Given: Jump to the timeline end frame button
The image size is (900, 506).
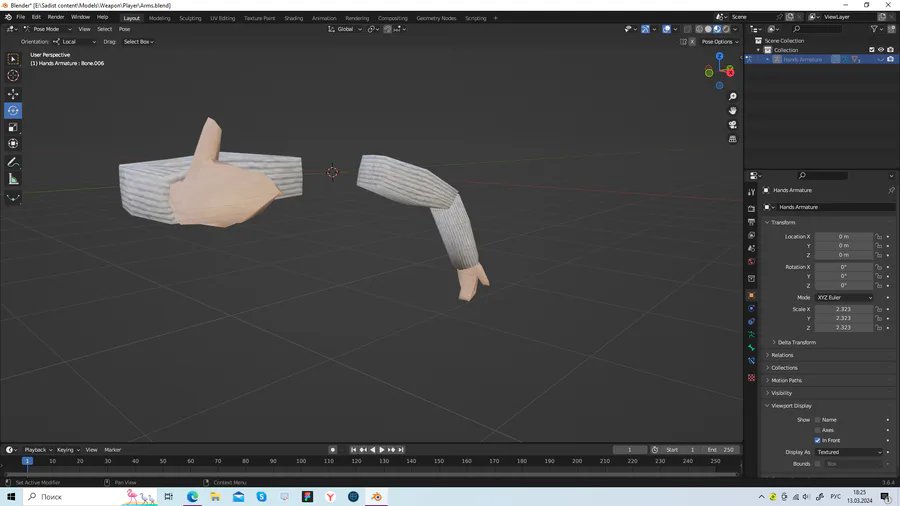Looking at the screenshot, I should (401, 450).
